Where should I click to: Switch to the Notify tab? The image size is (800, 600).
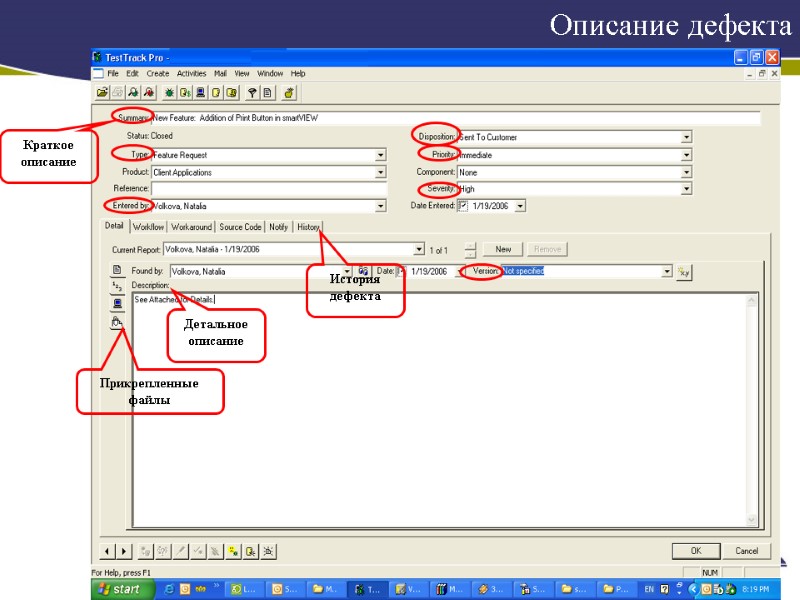[279, 227]
